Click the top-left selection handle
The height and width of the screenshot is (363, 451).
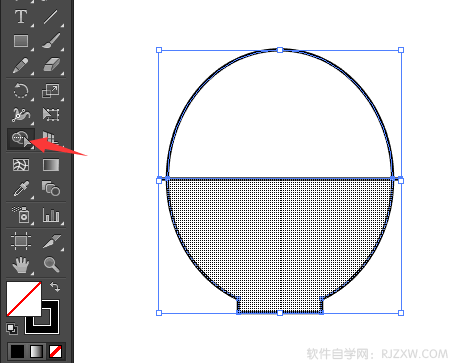[159, 50]
